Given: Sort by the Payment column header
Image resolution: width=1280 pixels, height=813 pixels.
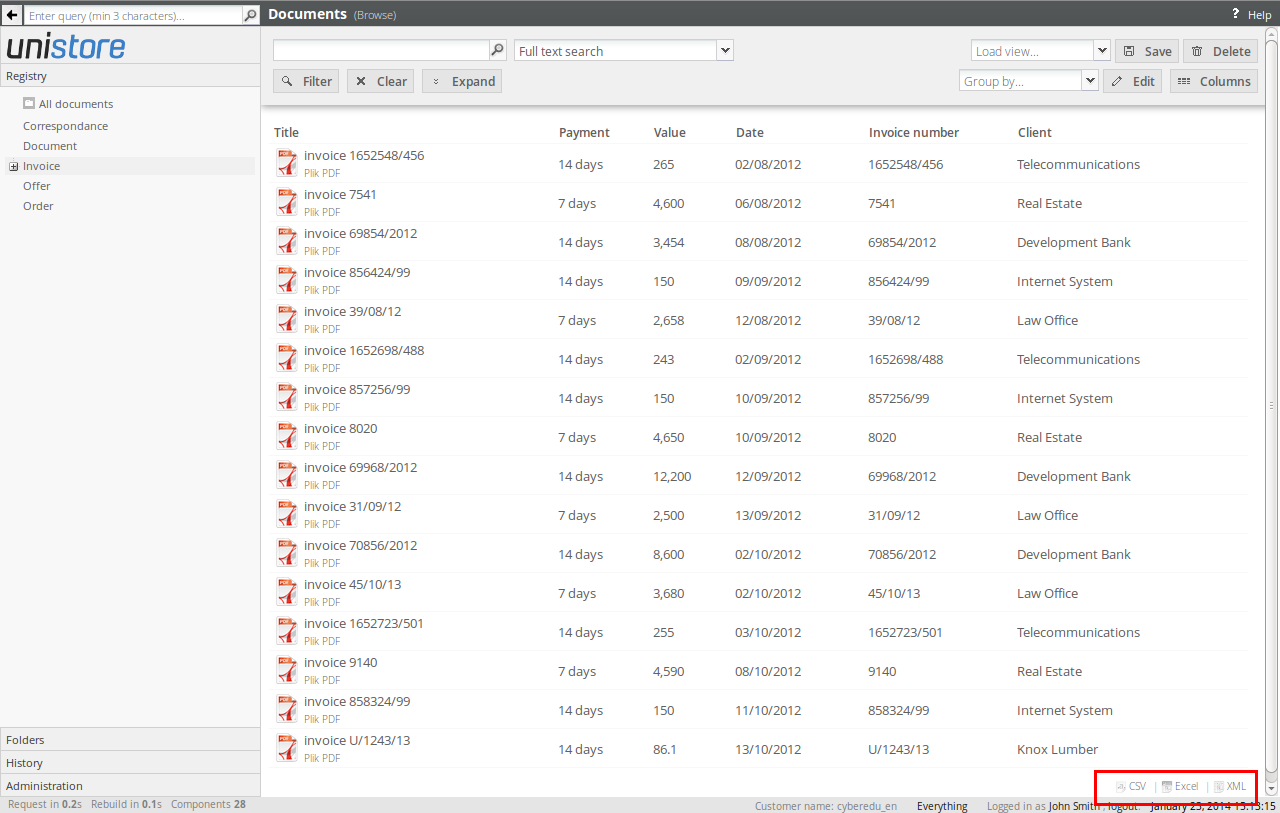Looking at the screenshot, I should point(584,132).
